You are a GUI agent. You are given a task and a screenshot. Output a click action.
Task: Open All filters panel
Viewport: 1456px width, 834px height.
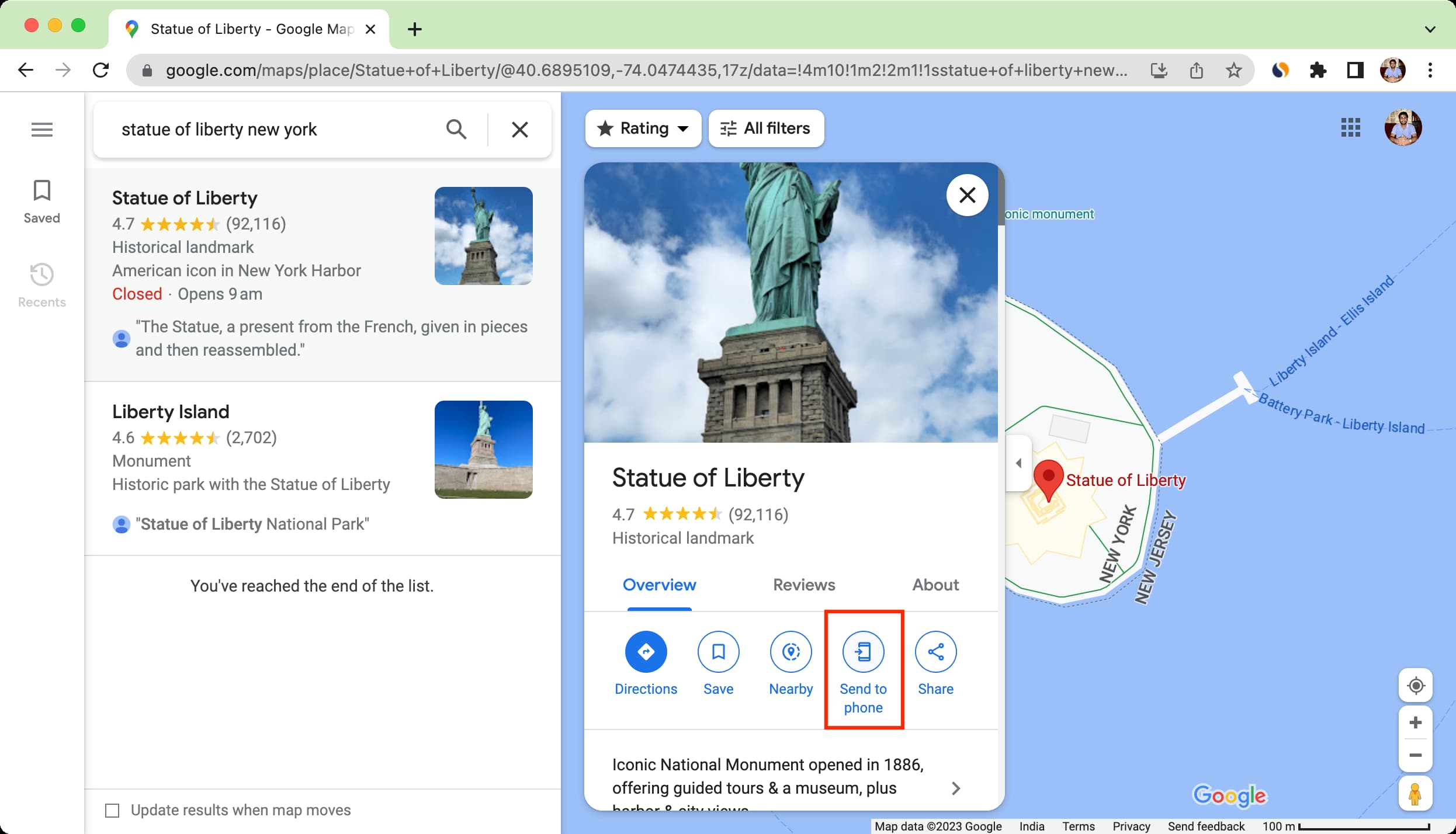coord(766,128)
